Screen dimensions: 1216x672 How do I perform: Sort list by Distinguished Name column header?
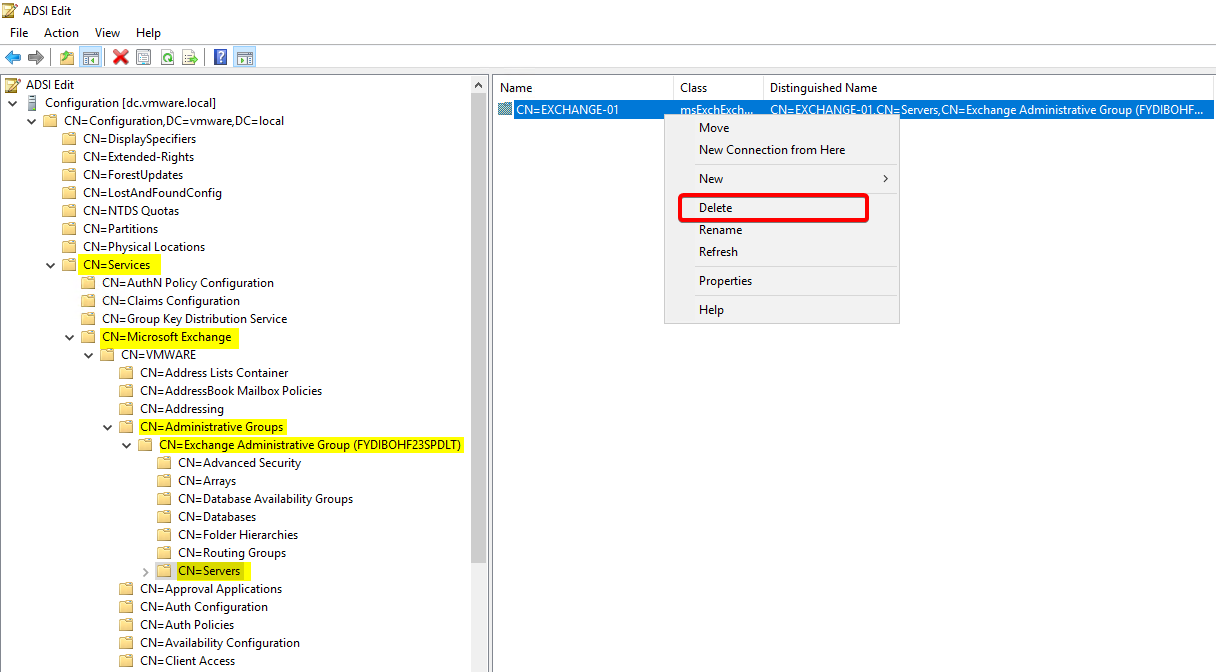pos(823,88)
